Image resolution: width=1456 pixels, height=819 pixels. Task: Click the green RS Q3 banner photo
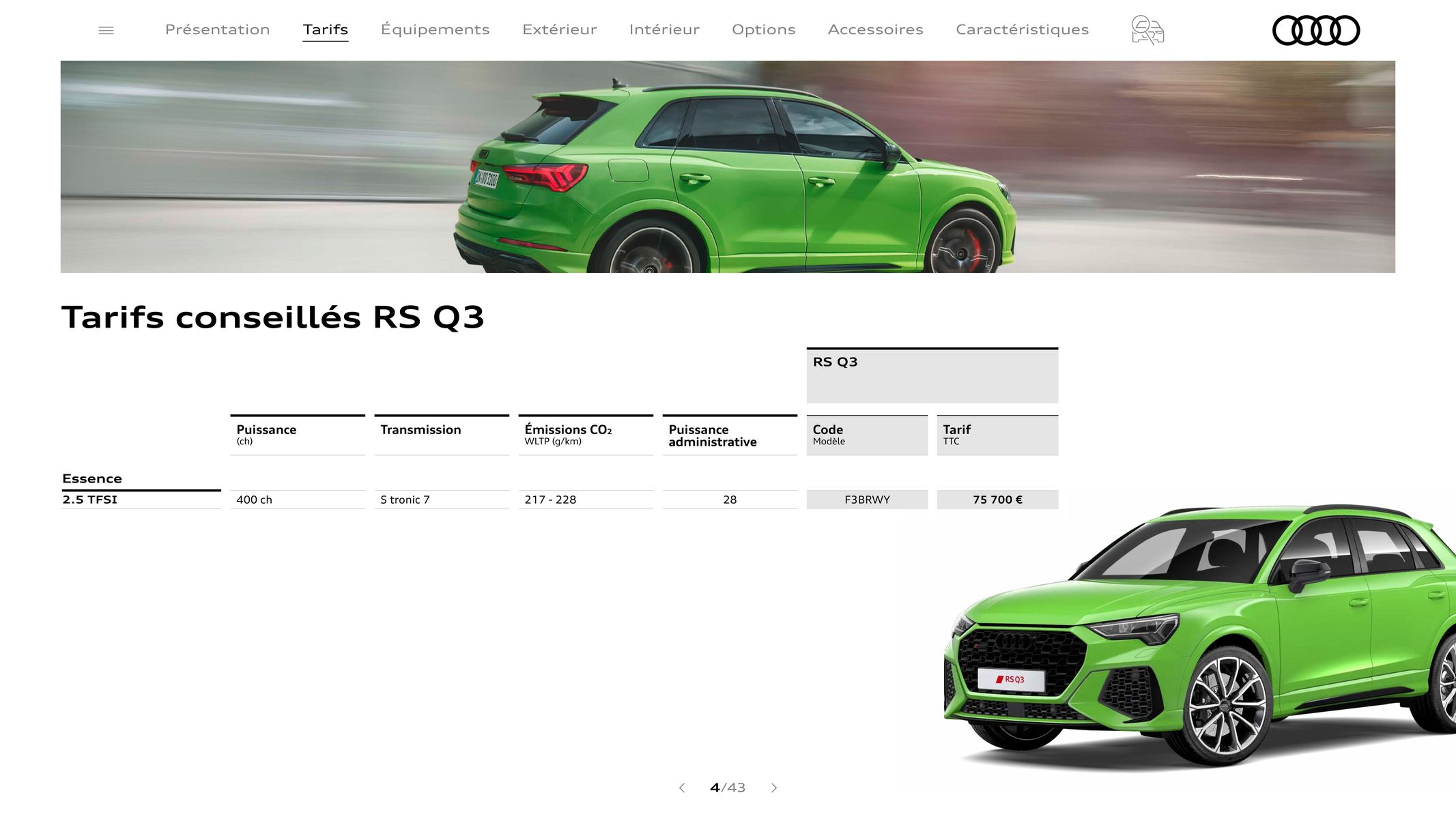pos(728,167)
